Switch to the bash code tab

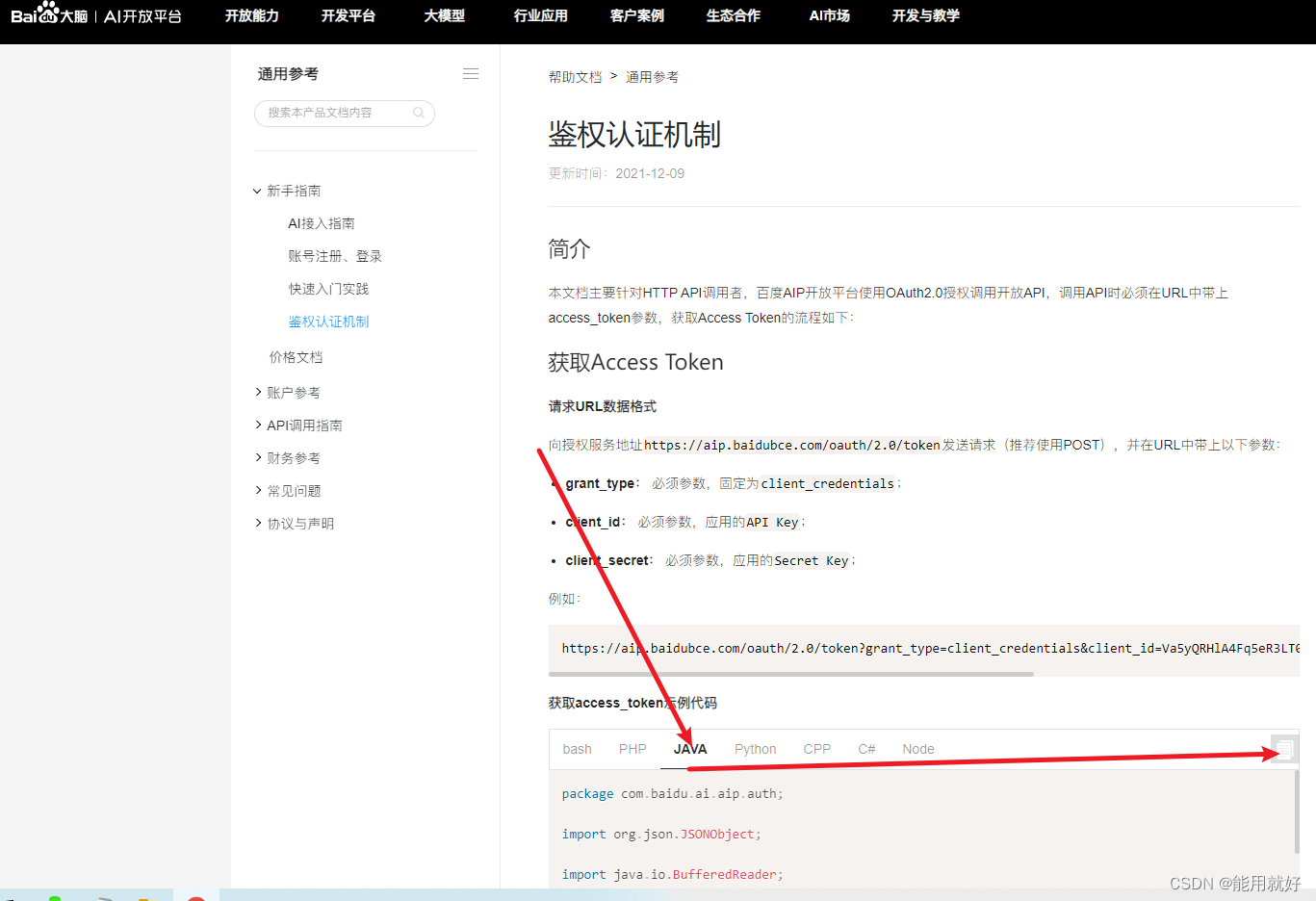click(578, 749)
